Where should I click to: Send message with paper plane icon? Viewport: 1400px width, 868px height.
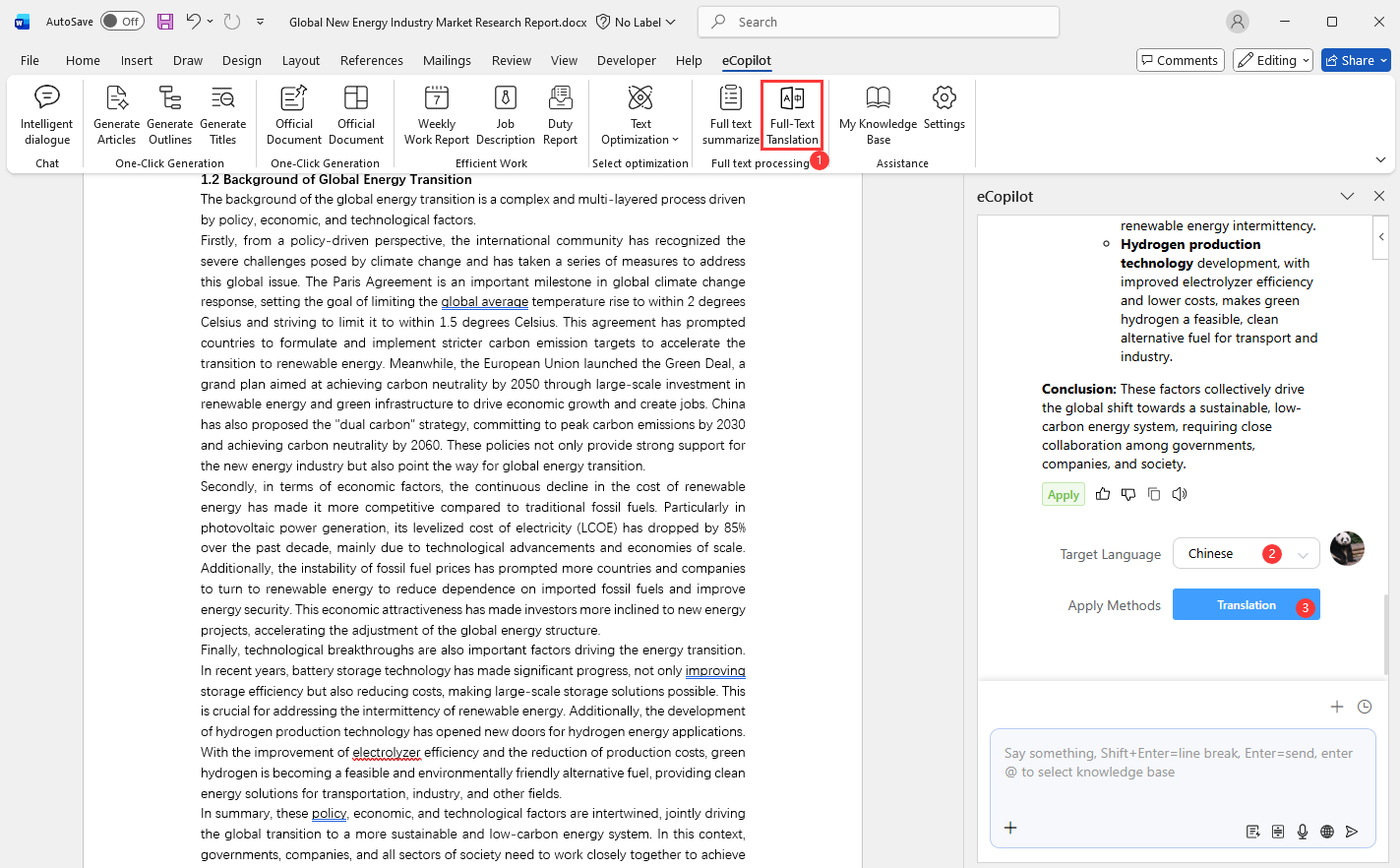pos(1352,832)
